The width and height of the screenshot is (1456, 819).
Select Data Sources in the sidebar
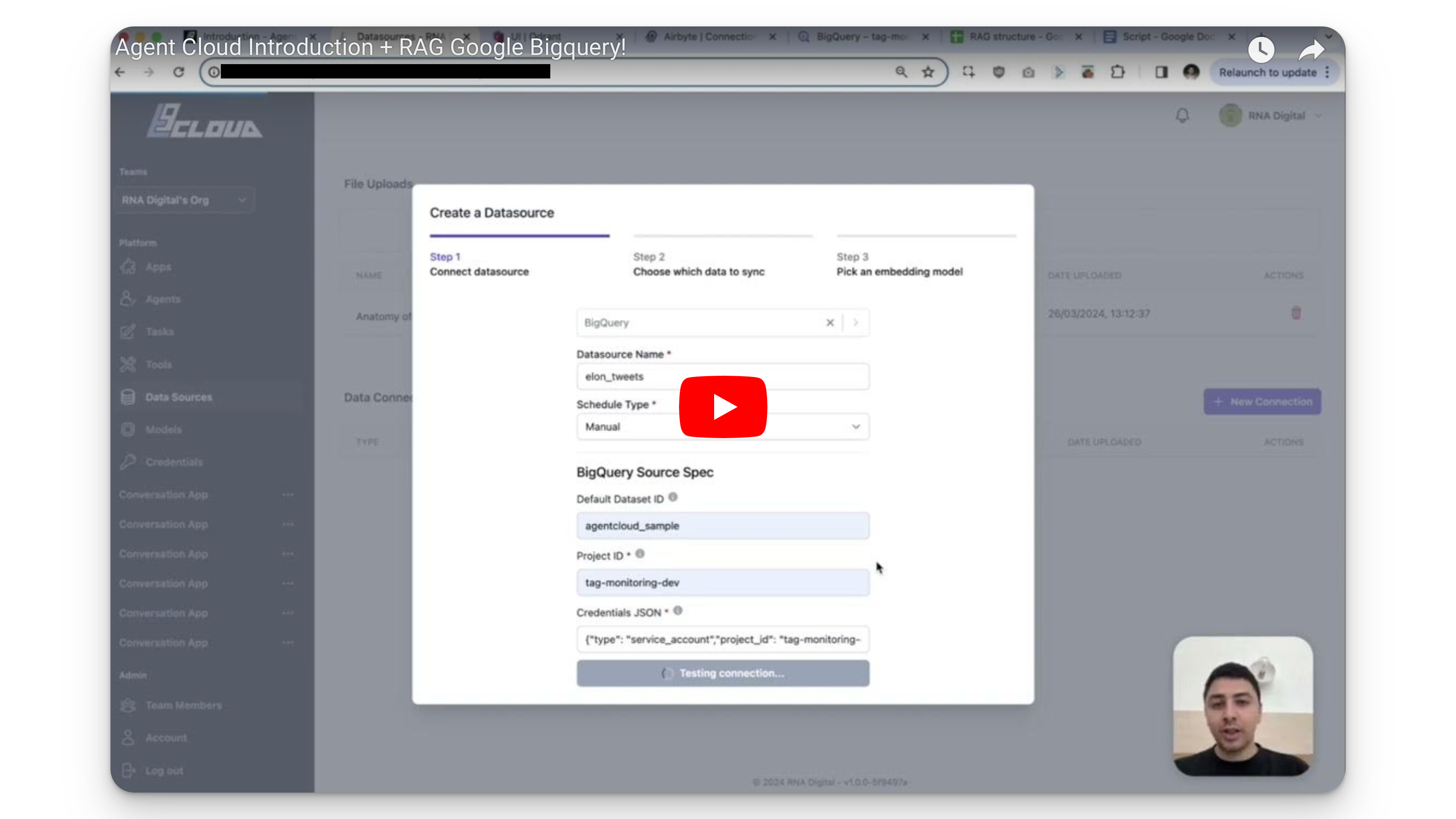[179, 397]
